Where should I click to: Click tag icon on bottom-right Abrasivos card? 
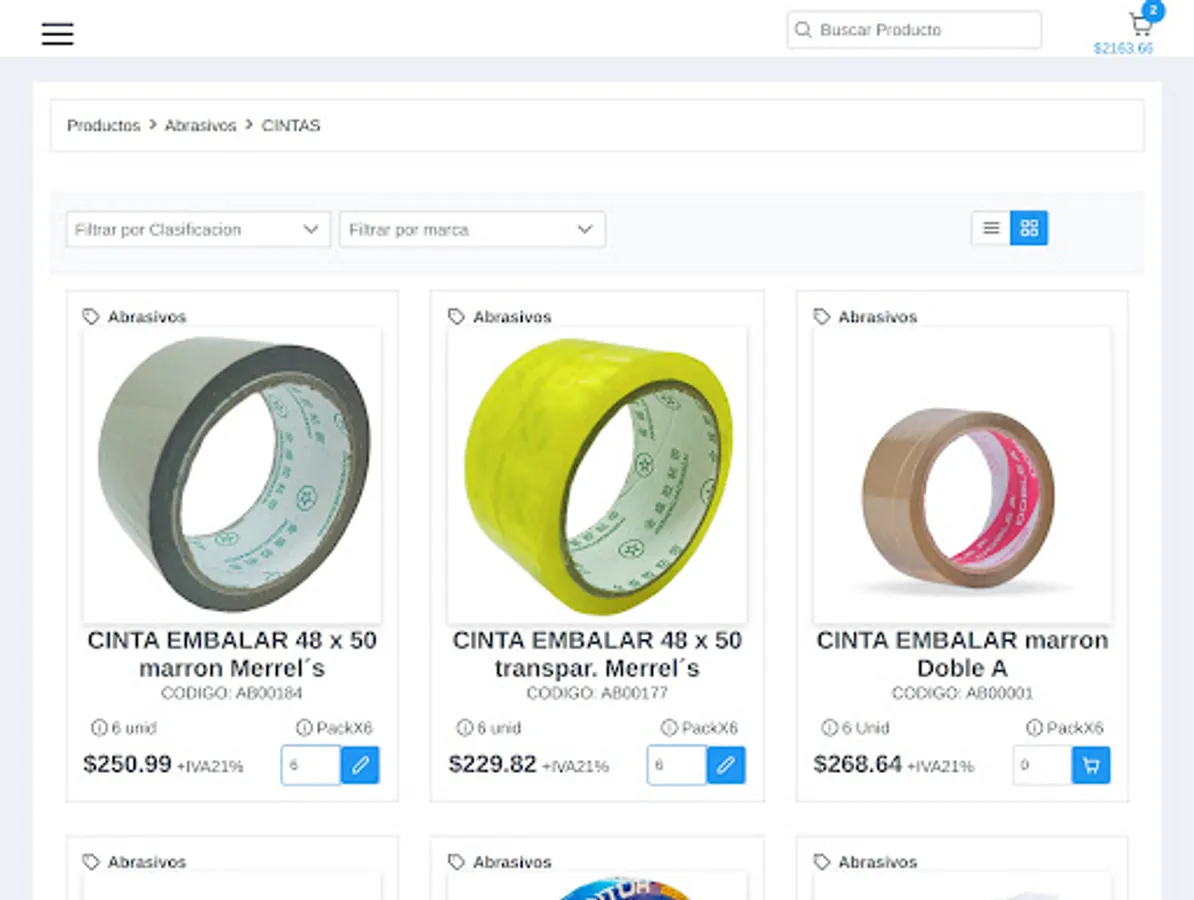[822, 862]
